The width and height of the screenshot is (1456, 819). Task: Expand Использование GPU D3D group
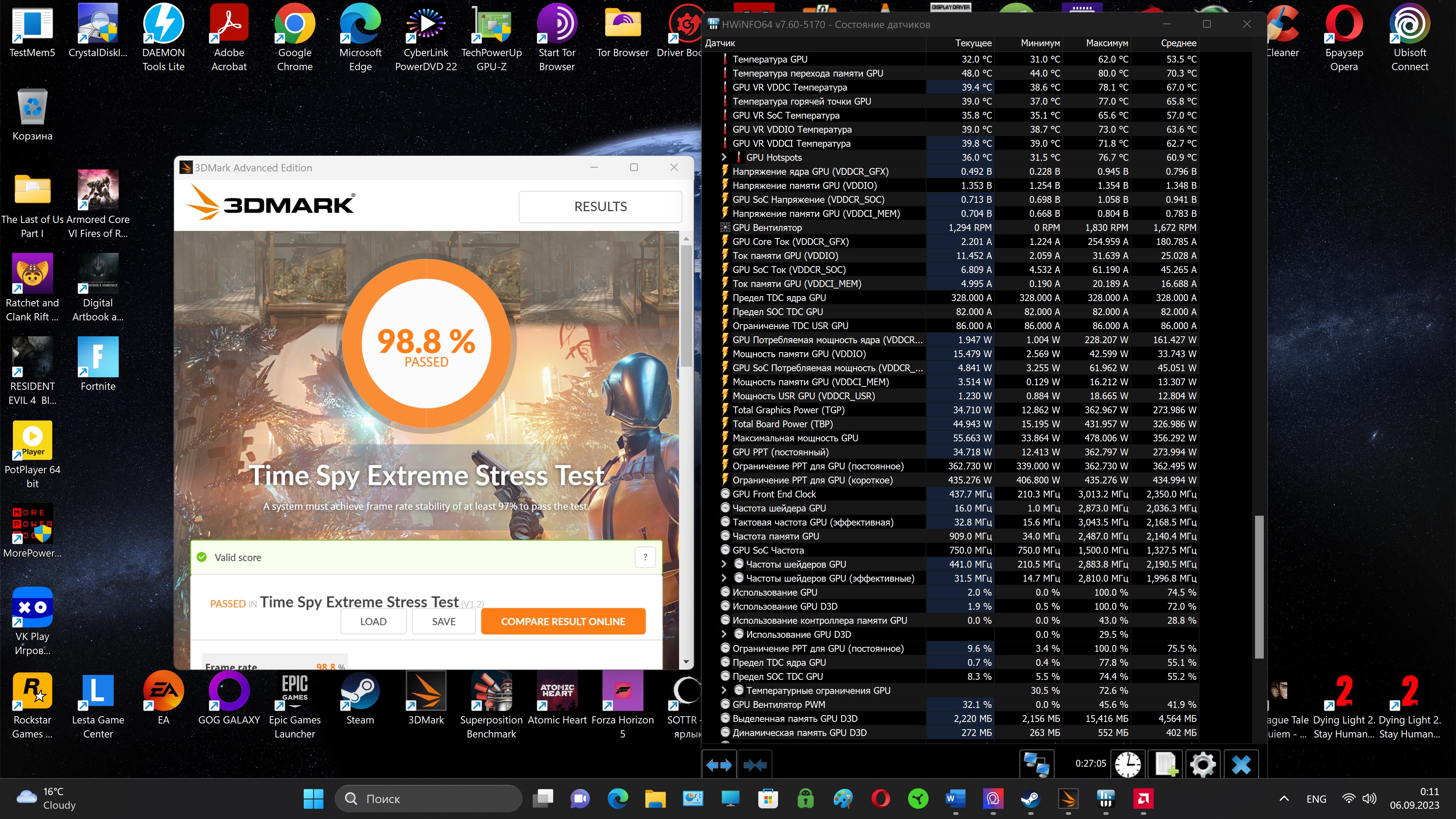point(724,634)
